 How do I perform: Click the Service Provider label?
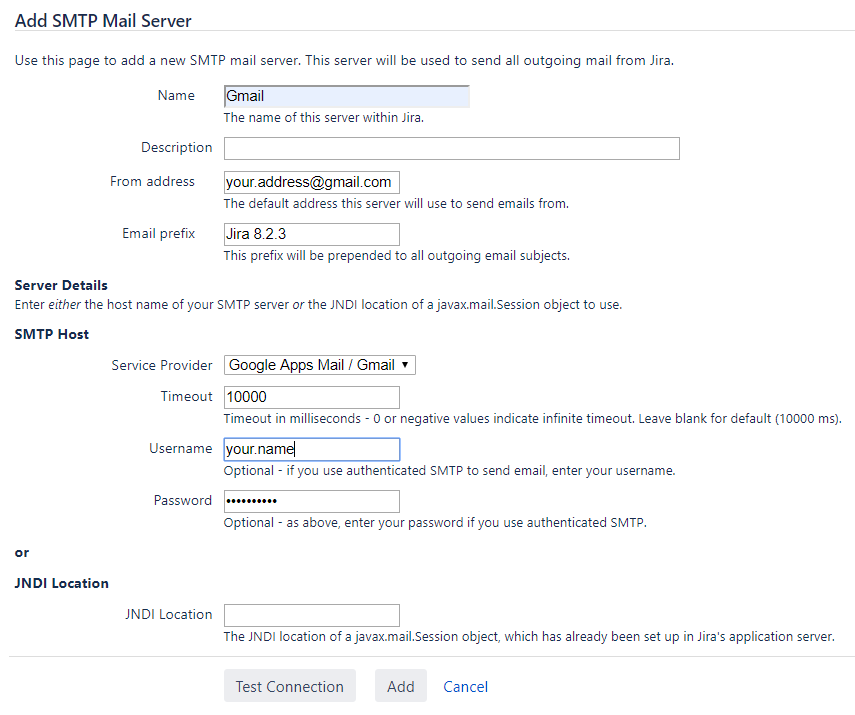[x=162, y=365]
